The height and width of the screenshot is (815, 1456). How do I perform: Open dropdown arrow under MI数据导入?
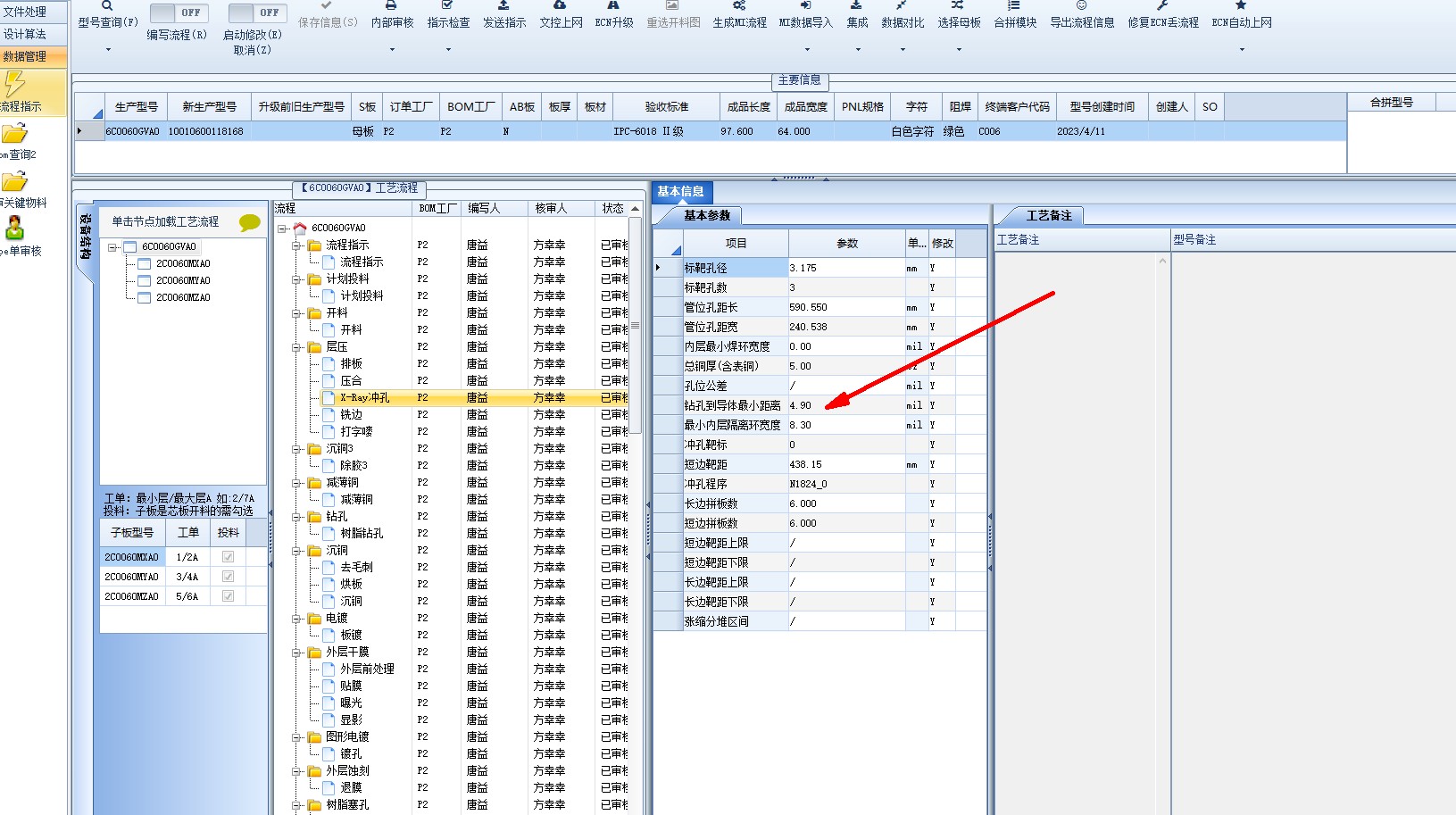(806, 50)
